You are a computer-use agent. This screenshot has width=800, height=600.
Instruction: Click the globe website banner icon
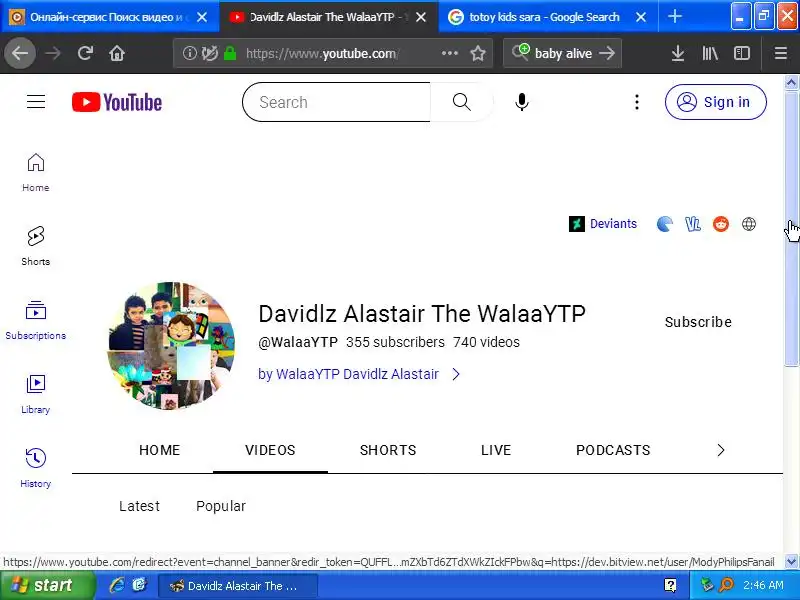pyautogui.click(x=748, y=223)
